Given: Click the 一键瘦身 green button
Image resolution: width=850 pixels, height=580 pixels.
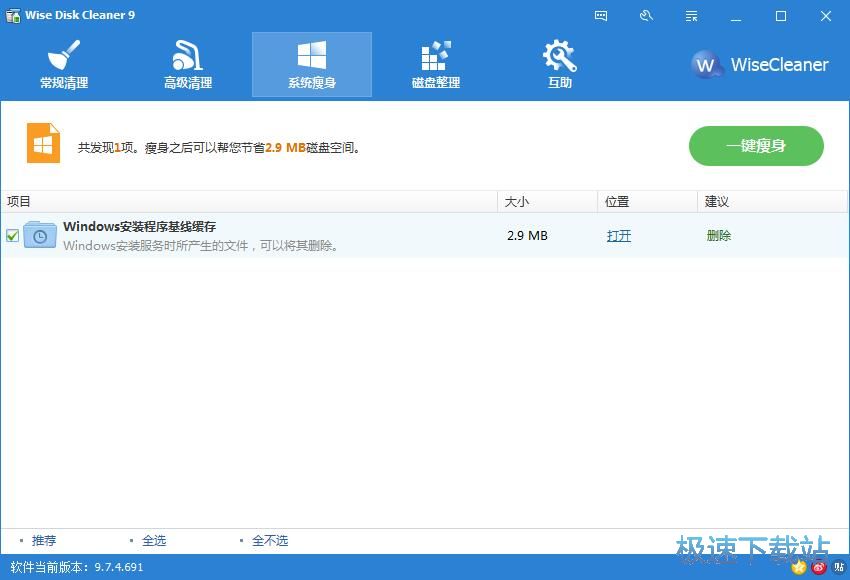Looking at the screenshot, I should (x=756, y=146).
